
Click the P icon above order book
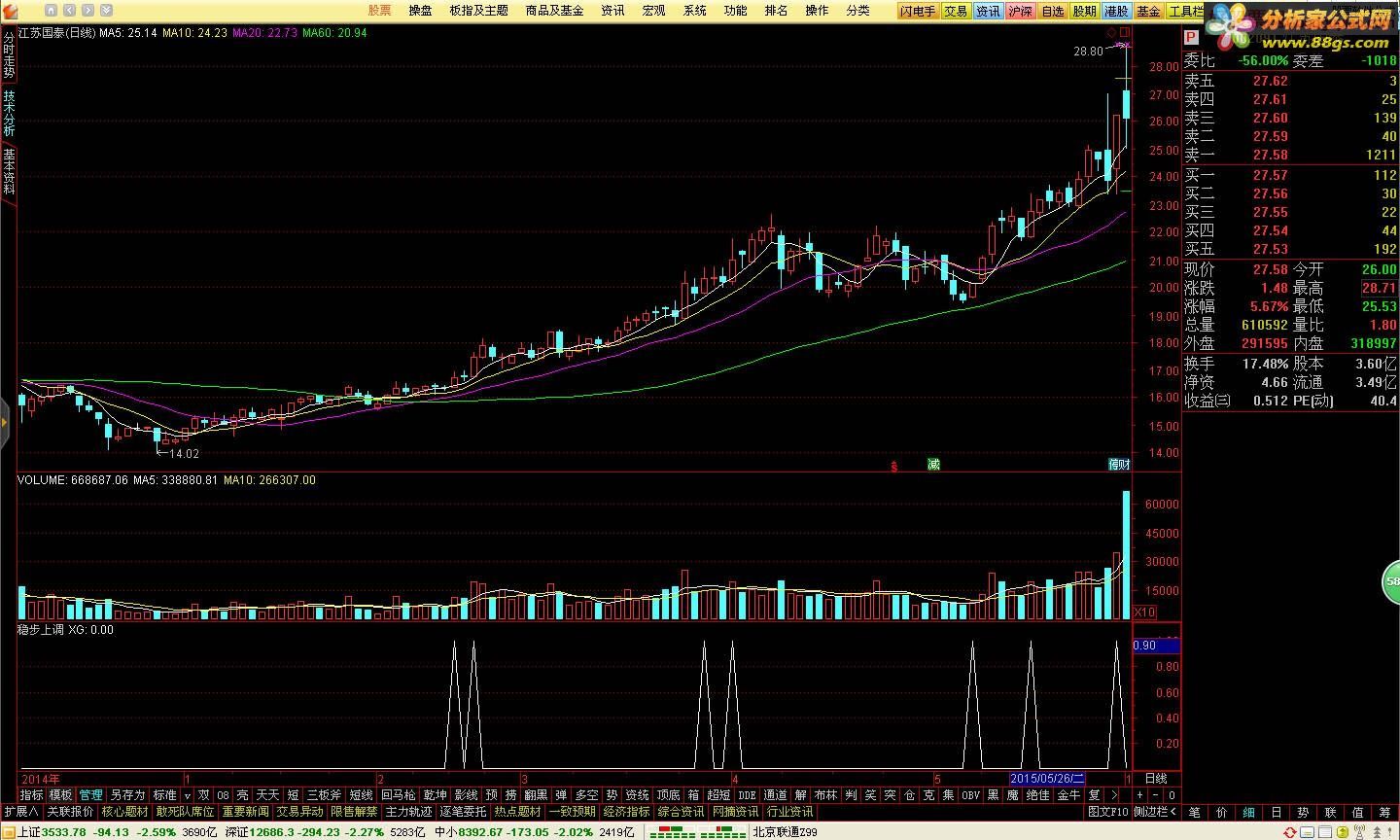click(x=1191, y=37)
